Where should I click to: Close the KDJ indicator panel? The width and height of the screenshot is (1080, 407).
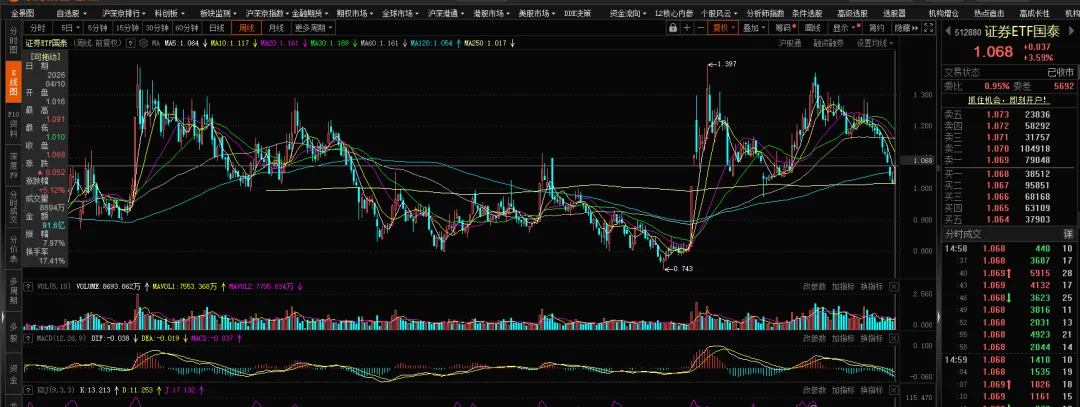(x=894, y=390)
